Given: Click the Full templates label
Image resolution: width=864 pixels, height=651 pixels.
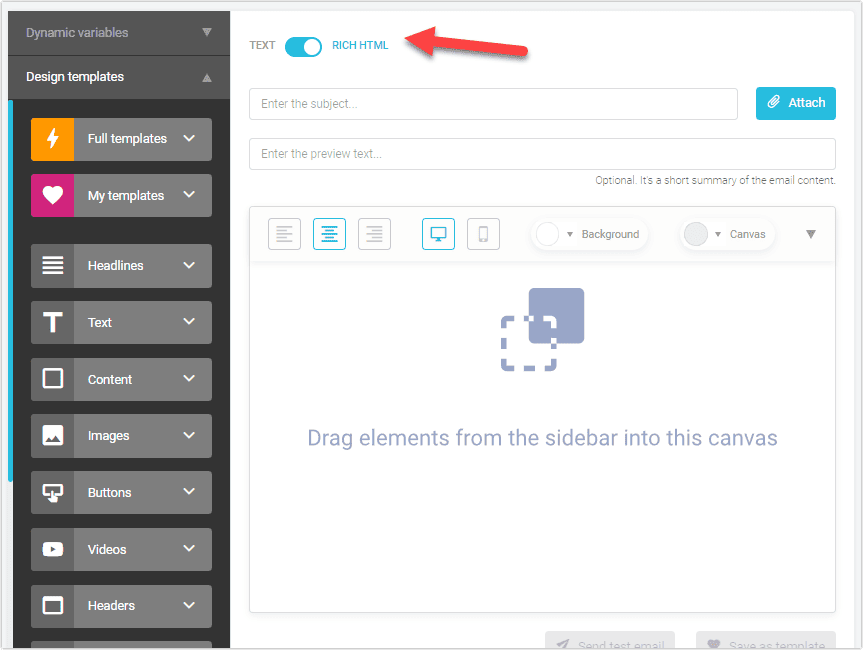Looking at the screenshot, I should tap(127, 139).
